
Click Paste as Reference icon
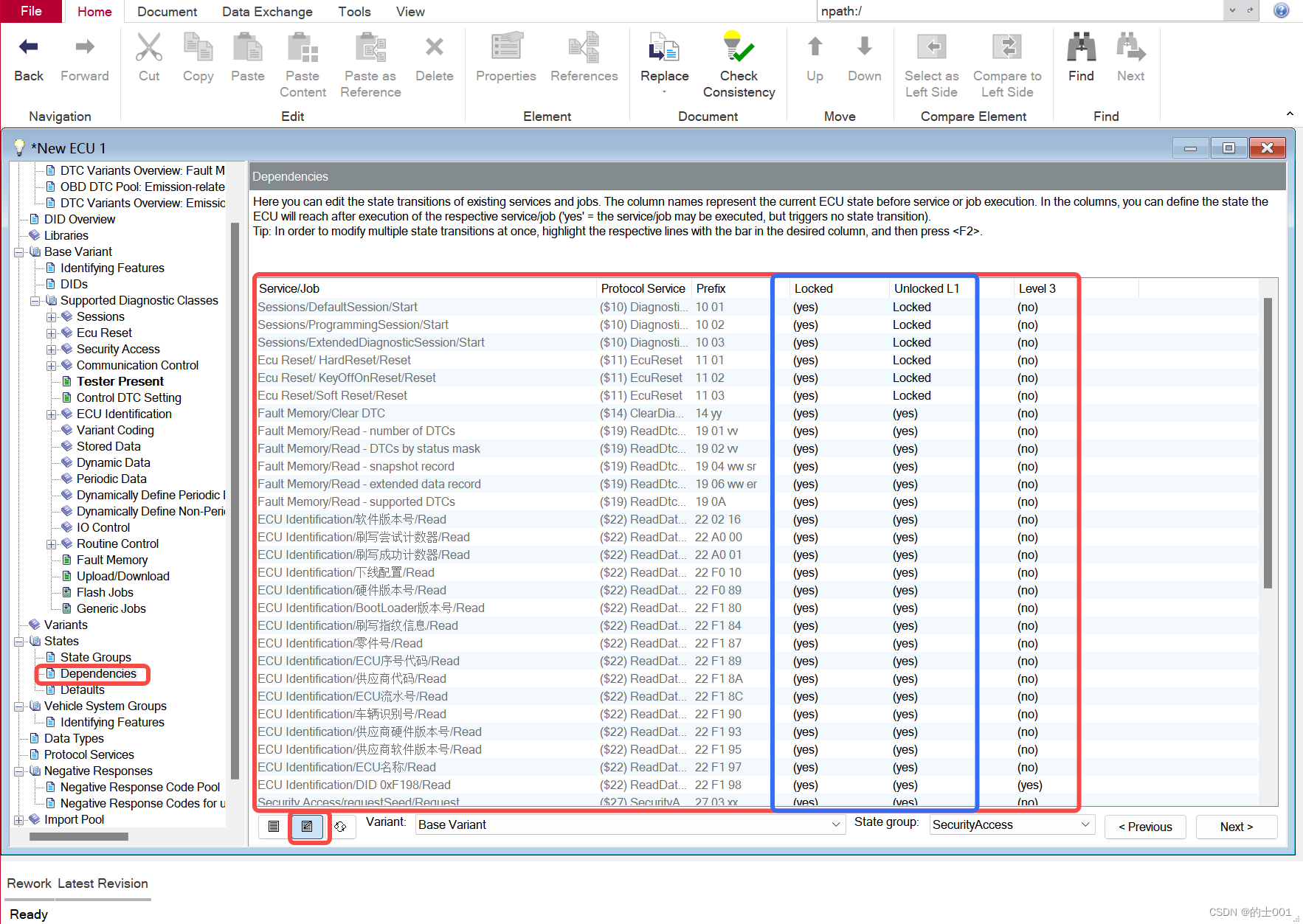coord(370,47)
